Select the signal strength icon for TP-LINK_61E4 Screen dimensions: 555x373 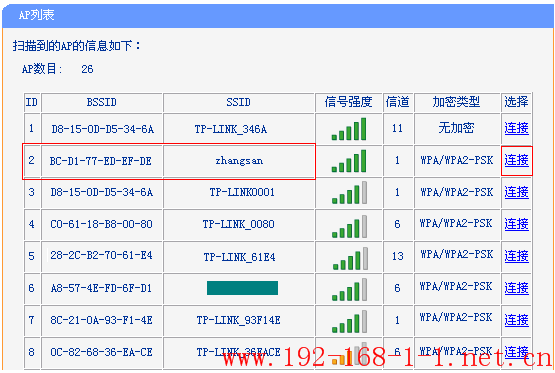point(350,258)
